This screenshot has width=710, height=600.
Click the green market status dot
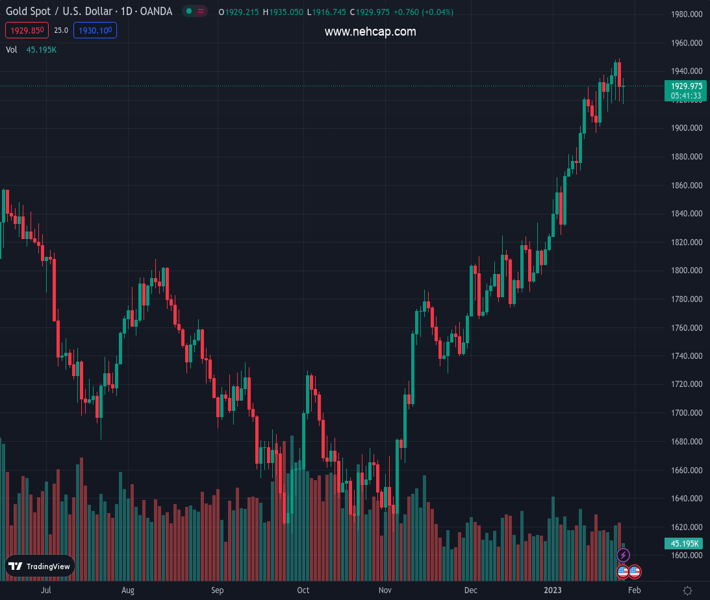188,12
